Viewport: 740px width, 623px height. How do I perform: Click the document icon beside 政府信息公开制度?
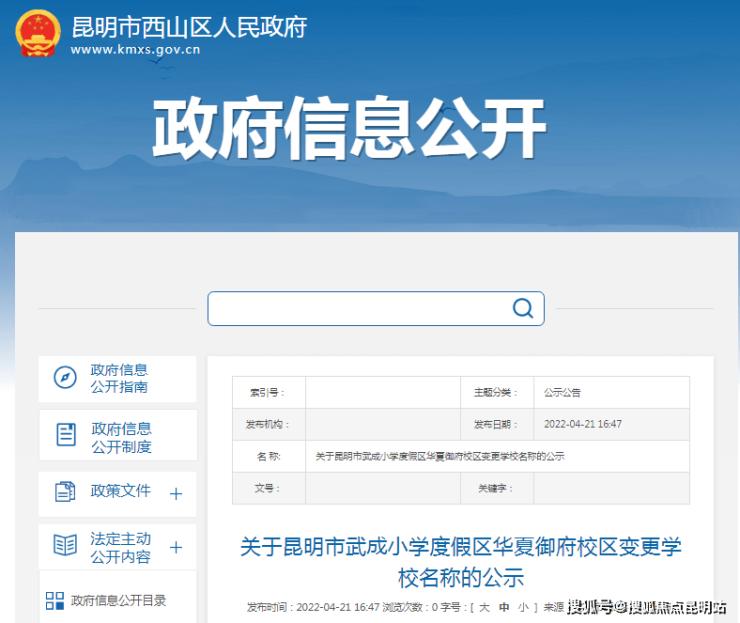pos(66,434)
